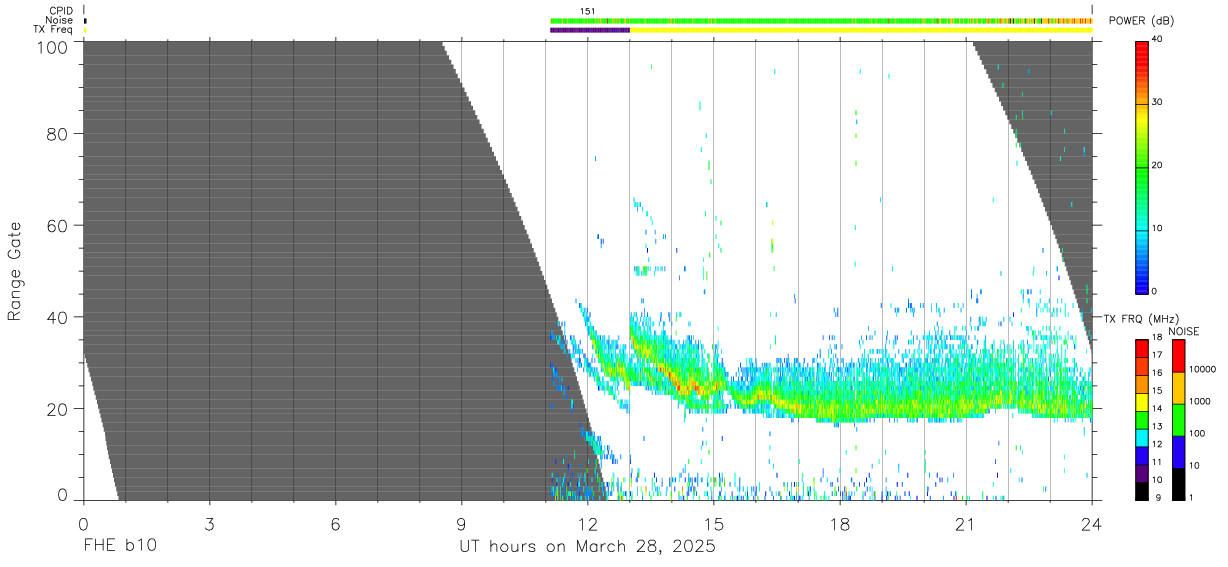Screen dimensions: 1228x567
Task: Click the FHE b10 radar beam label
Action: click(x=119, y=547)
